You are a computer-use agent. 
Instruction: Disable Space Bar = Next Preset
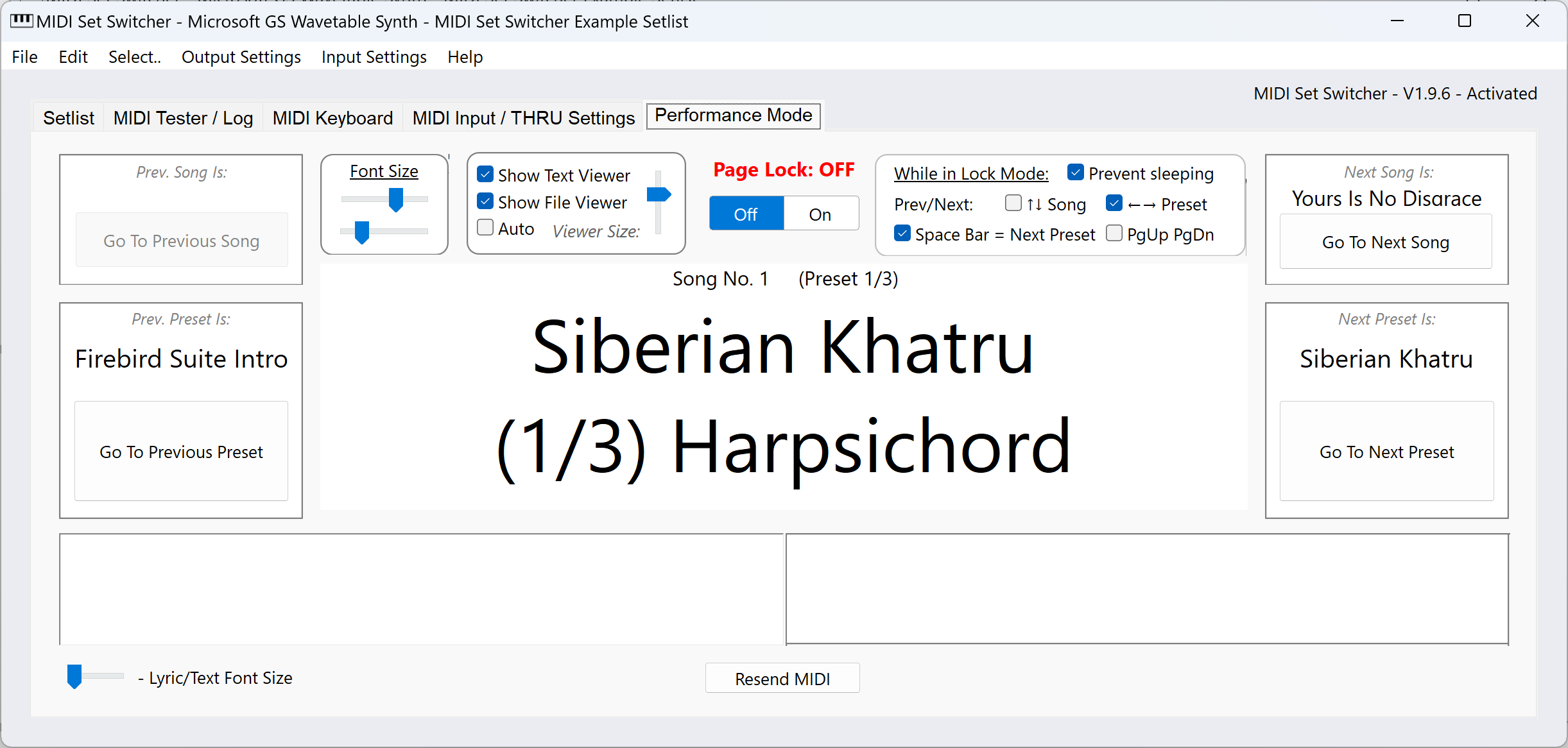point(902,234)
